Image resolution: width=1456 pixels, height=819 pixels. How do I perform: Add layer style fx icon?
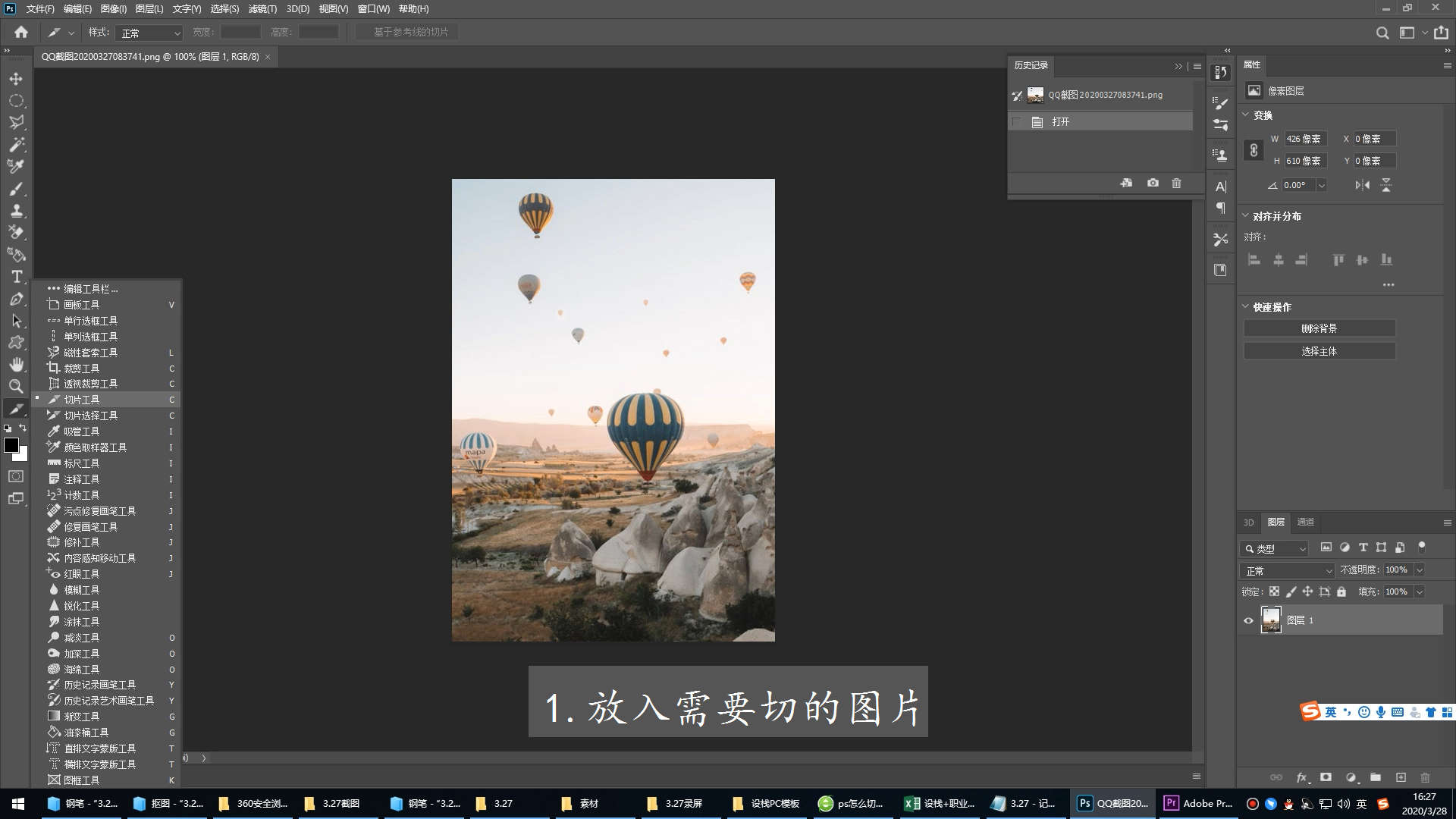click(x=1302, y=777)
